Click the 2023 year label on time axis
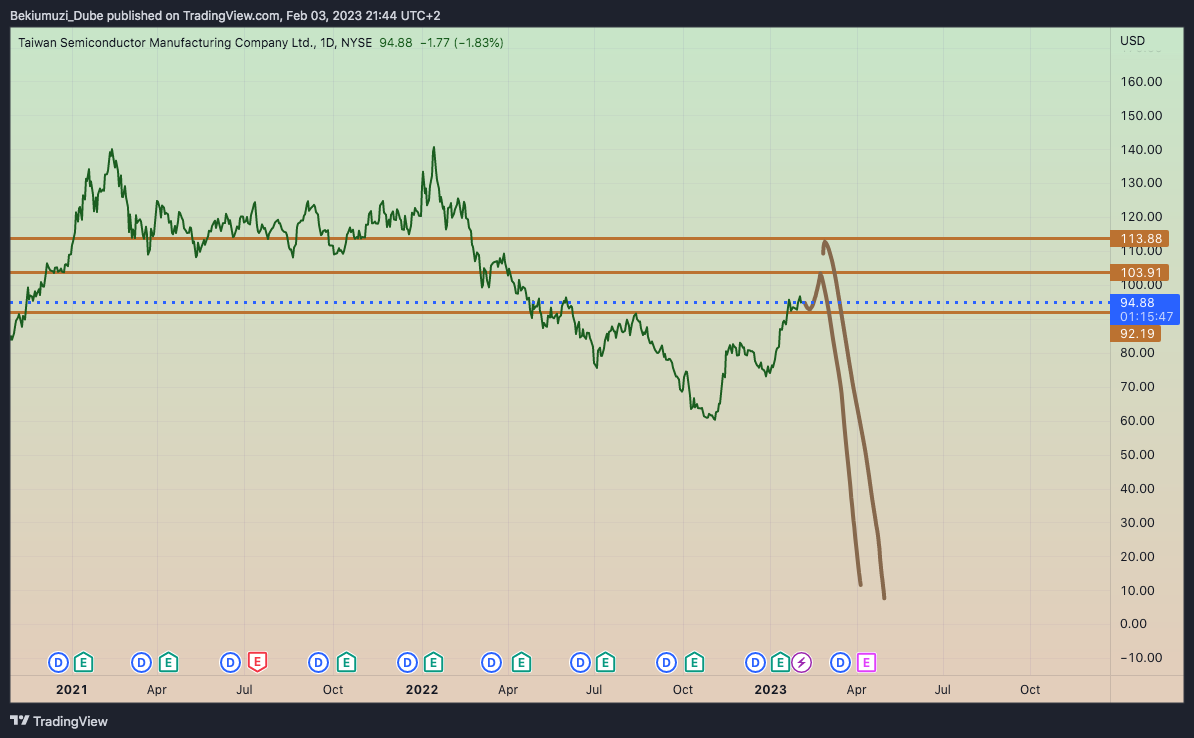The width and height of the screenshot is (1194, 738). (x=771, y=689)
